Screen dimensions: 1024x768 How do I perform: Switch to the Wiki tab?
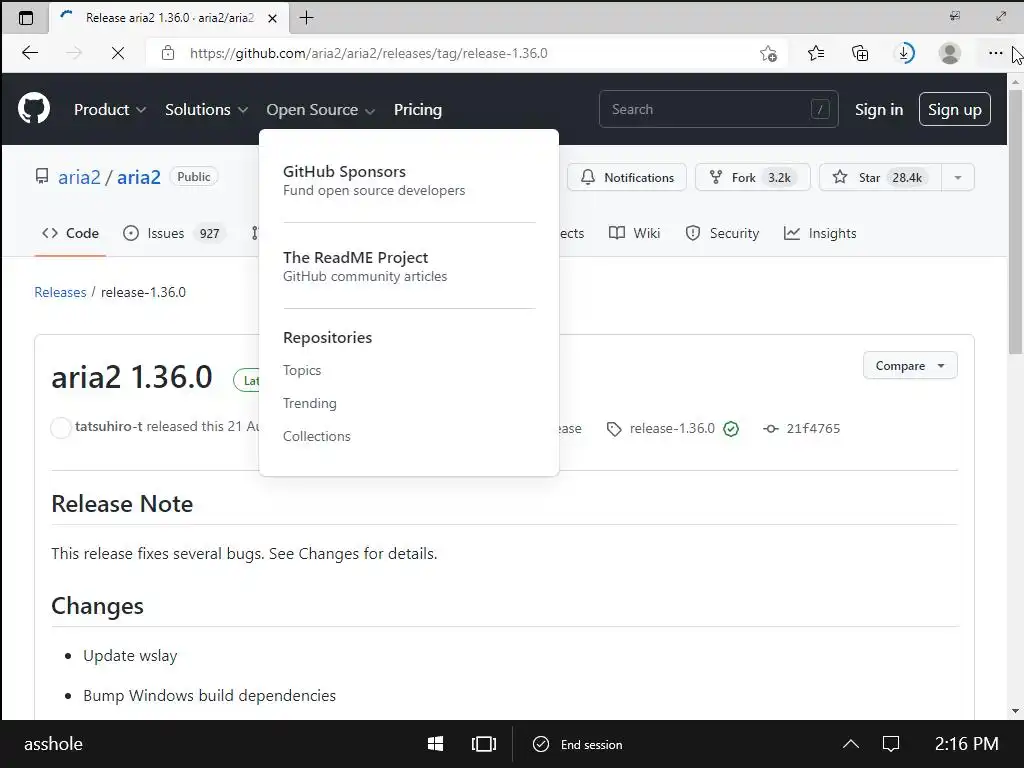point(634,233)
